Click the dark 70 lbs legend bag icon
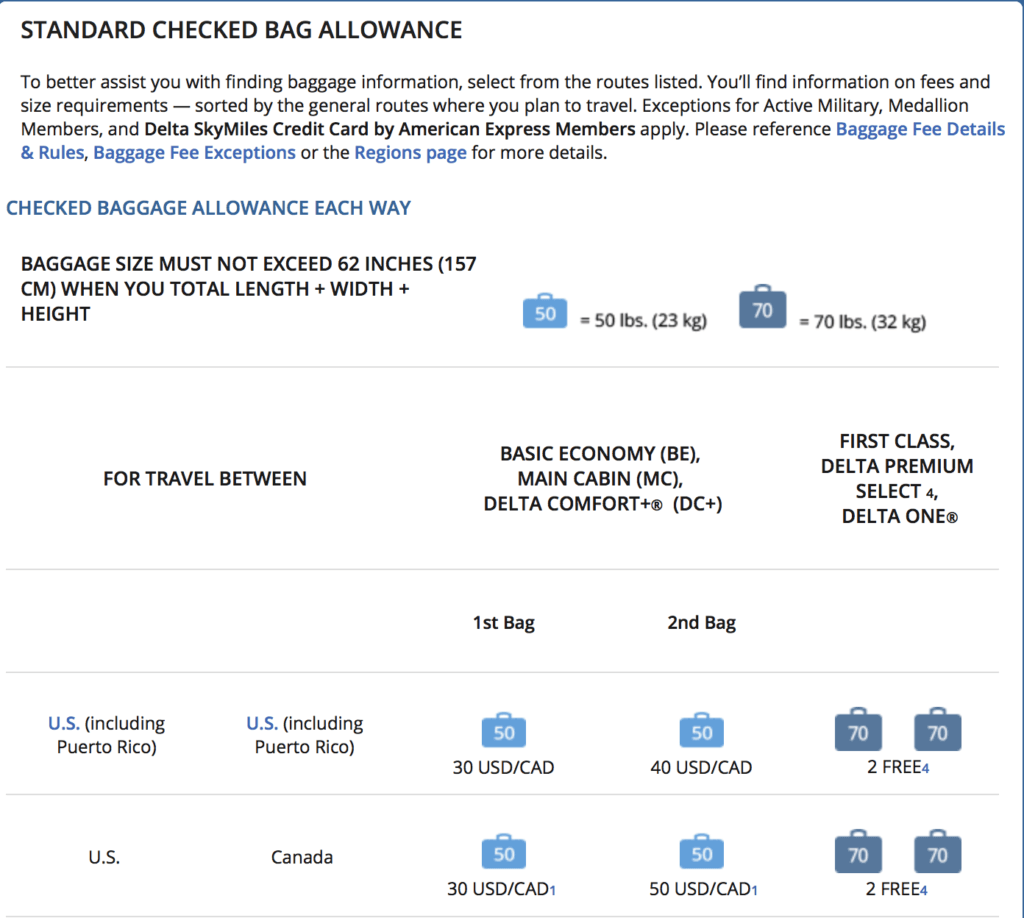This screenshot has width=1024, height=918. 762,306
